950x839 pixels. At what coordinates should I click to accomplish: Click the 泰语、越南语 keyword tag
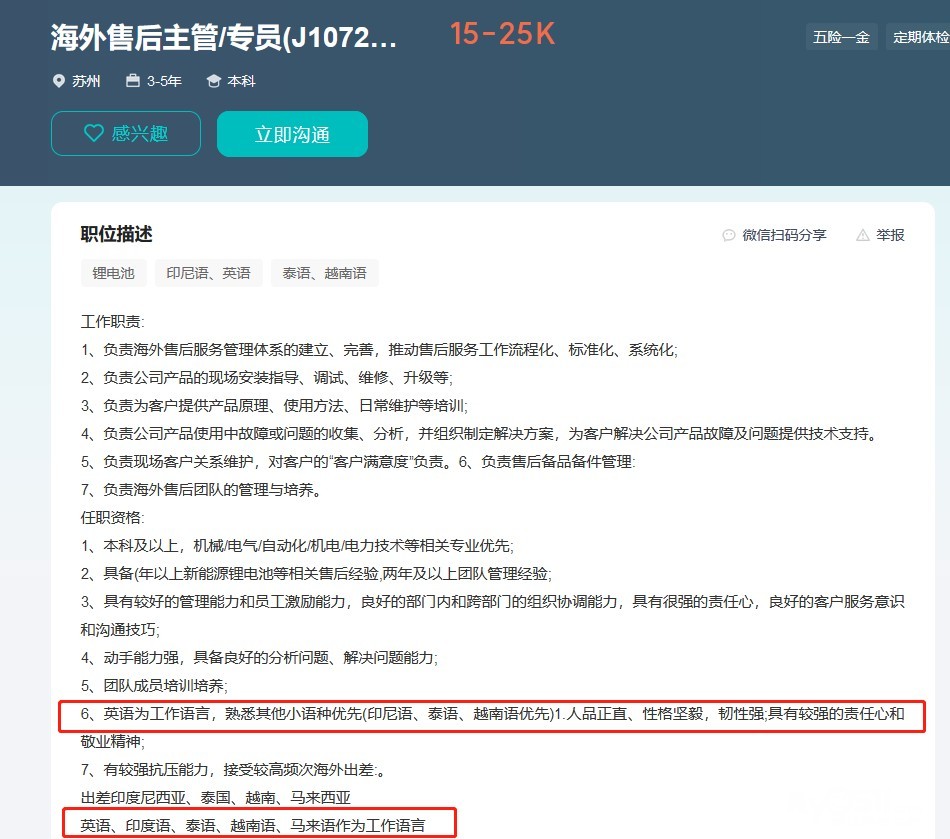(x=324, y=273)
